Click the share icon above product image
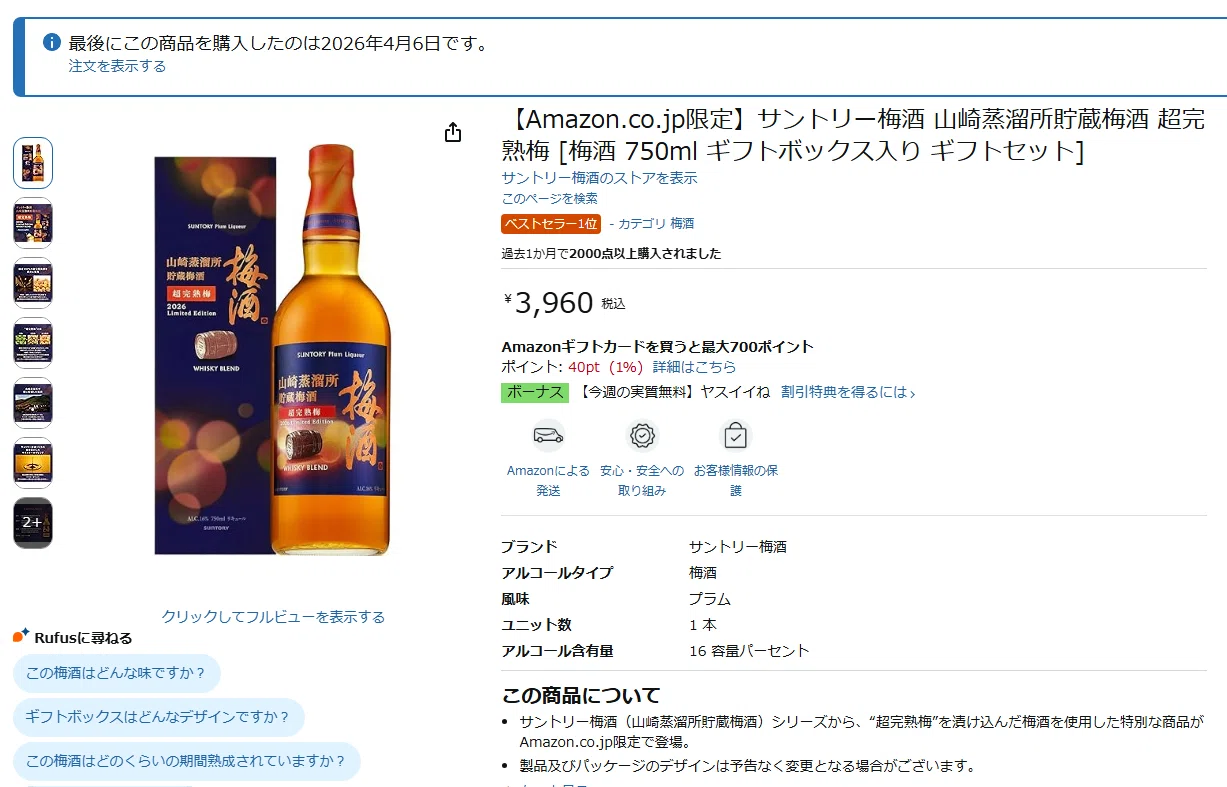Viewport: 1227px width, 787px height. click(453, 132)
